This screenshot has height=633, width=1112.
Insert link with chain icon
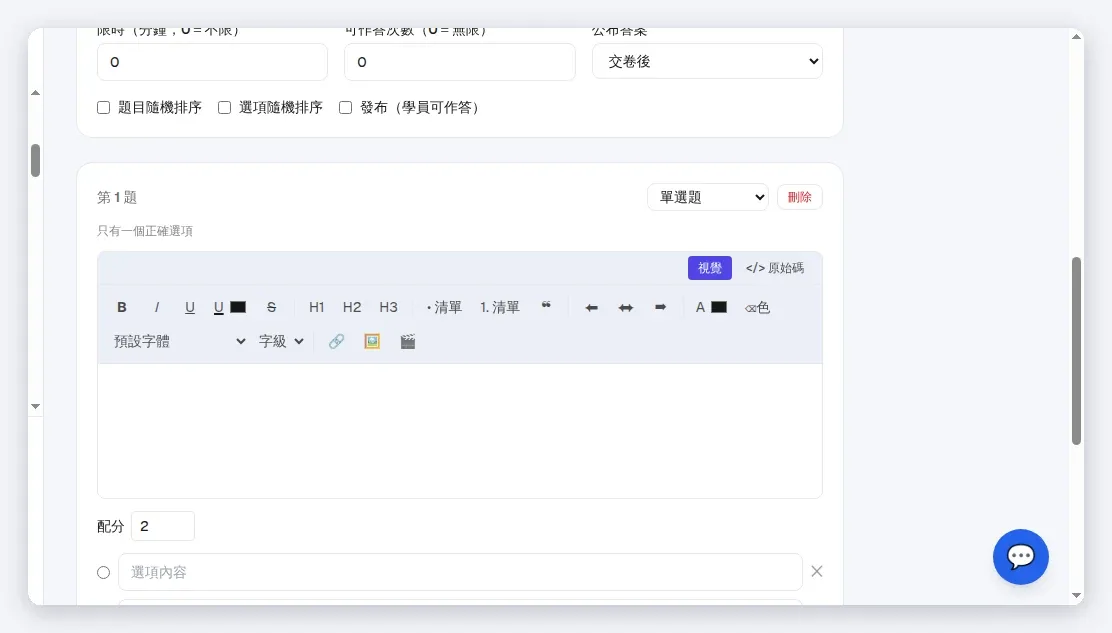[336, 341]
